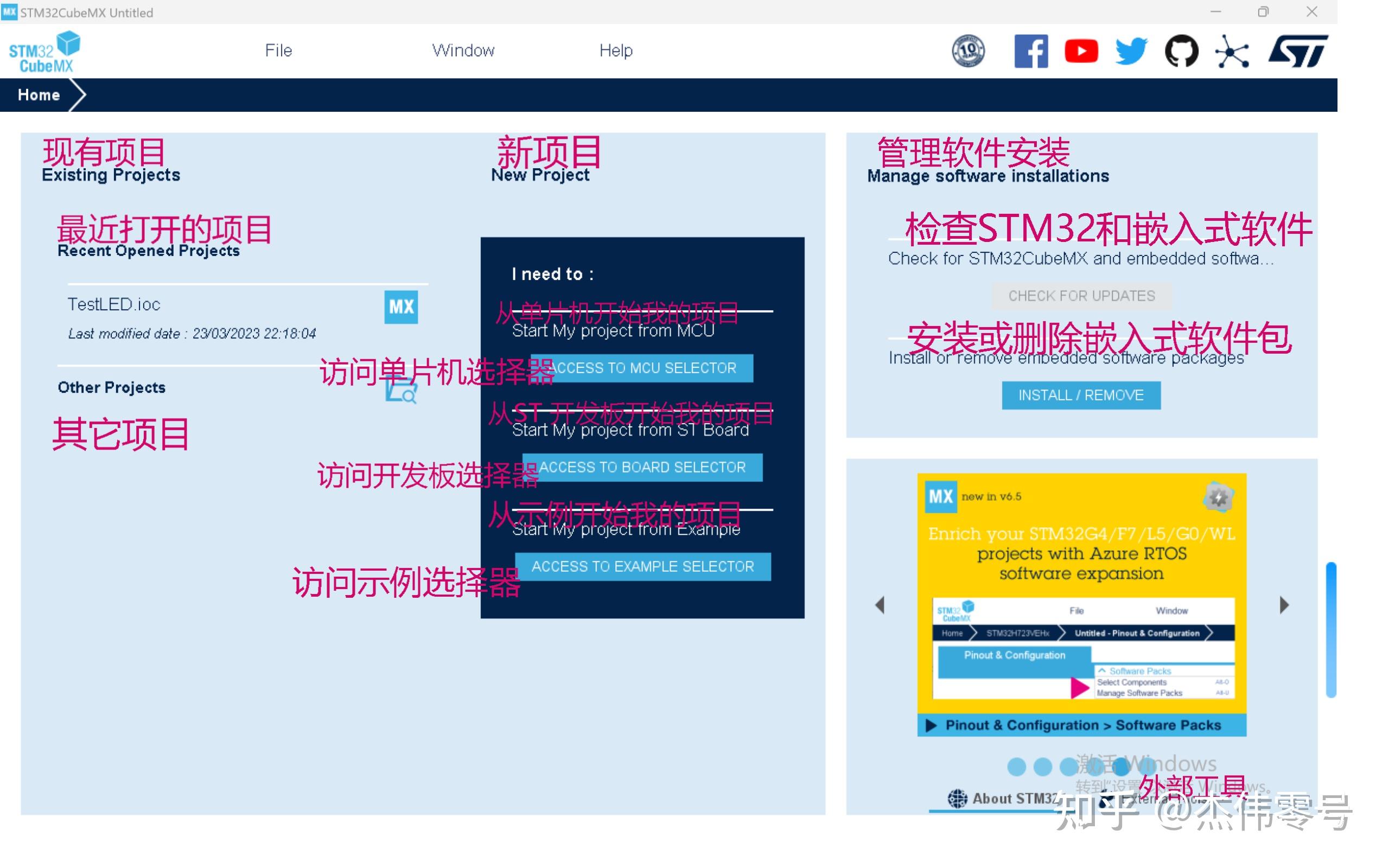This screenshot has width=1389, height=868.
Task: Select the second carousel dot
Action: 1042,767
